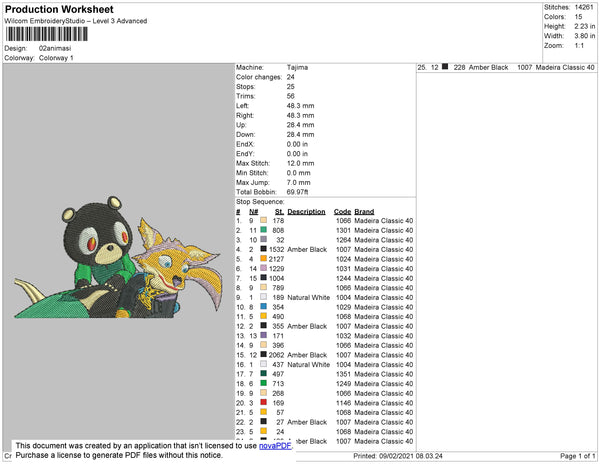Select the dark navy swatch of stop 7
Image resolution: width=600 pixels, height=464 pixels.
[263, 278]
